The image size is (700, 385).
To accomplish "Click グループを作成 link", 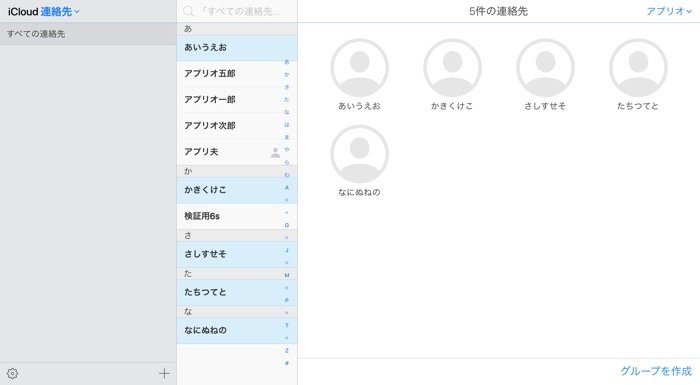I will pyautogui.click(x=656, y=371).
